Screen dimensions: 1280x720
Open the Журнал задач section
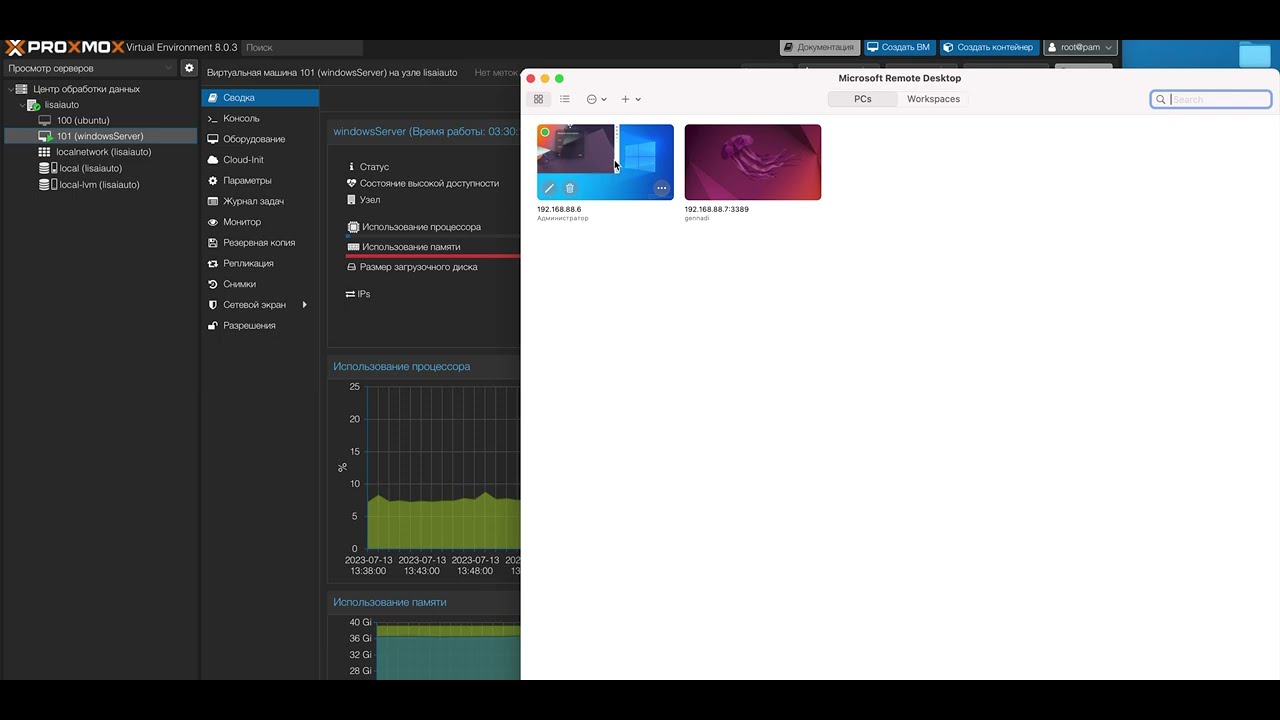click(260, 201)
